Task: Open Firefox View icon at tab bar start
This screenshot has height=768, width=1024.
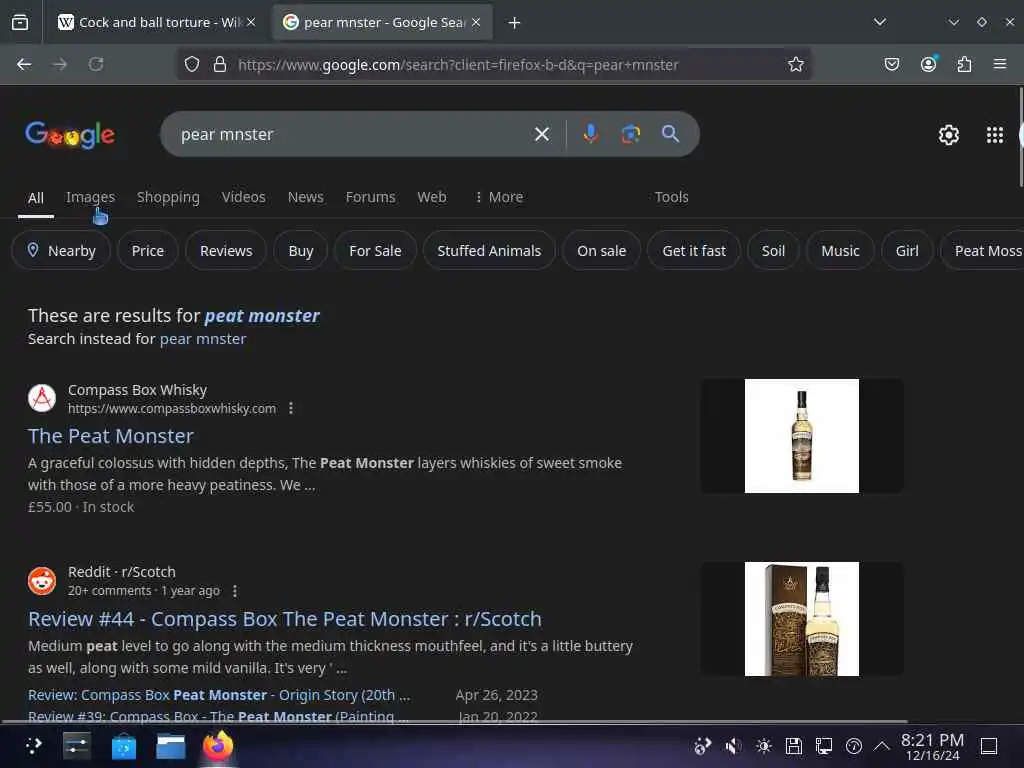Action: pos(20,22)
